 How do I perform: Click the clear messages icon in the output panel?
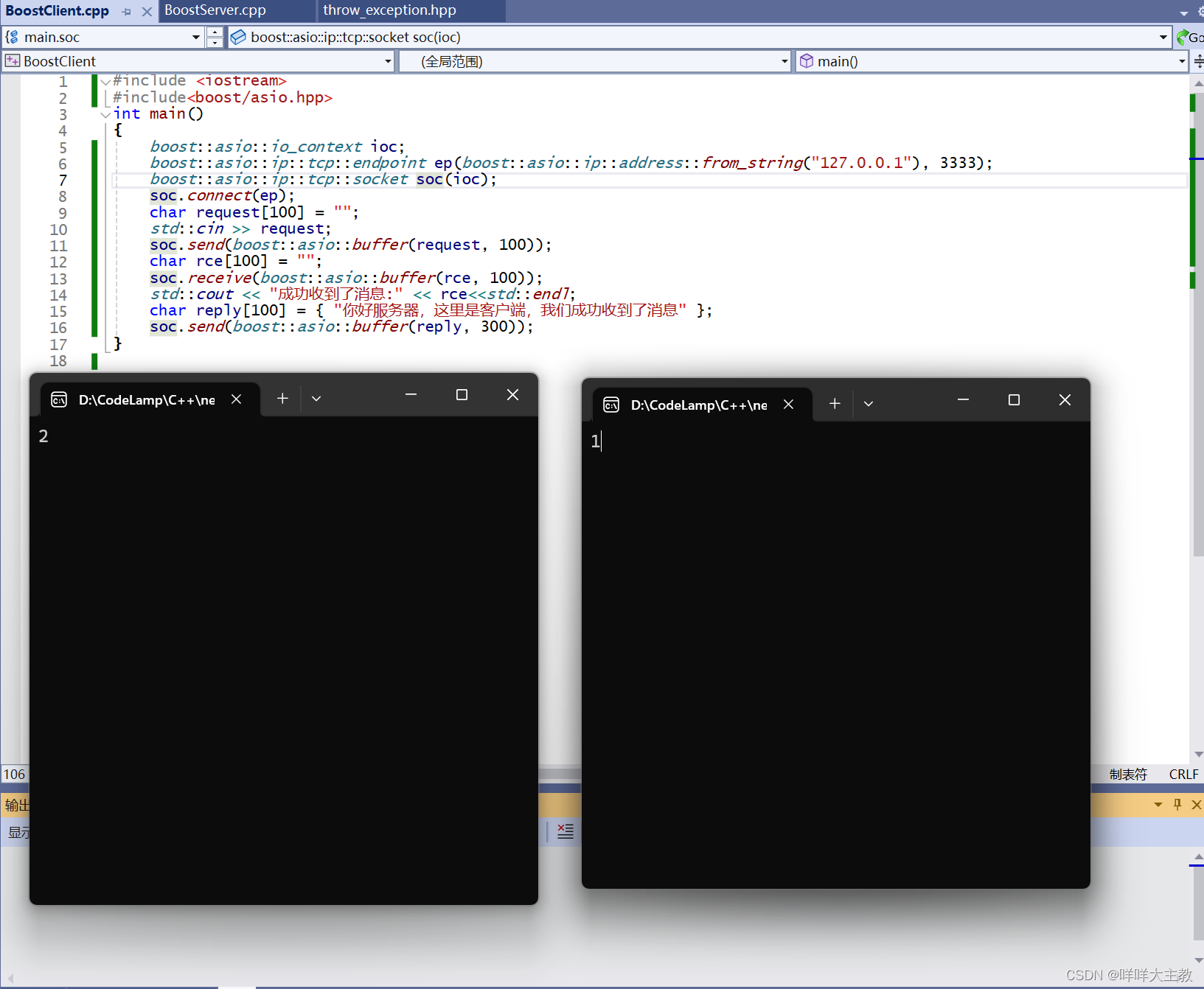tap(565, 831)
